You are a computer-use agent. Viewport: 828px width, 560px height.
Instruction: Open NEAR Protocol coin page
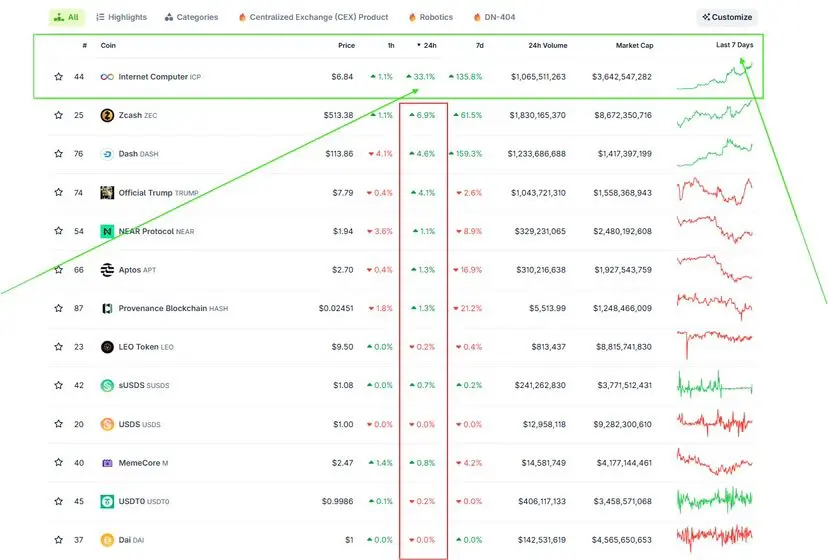point(156,231)
